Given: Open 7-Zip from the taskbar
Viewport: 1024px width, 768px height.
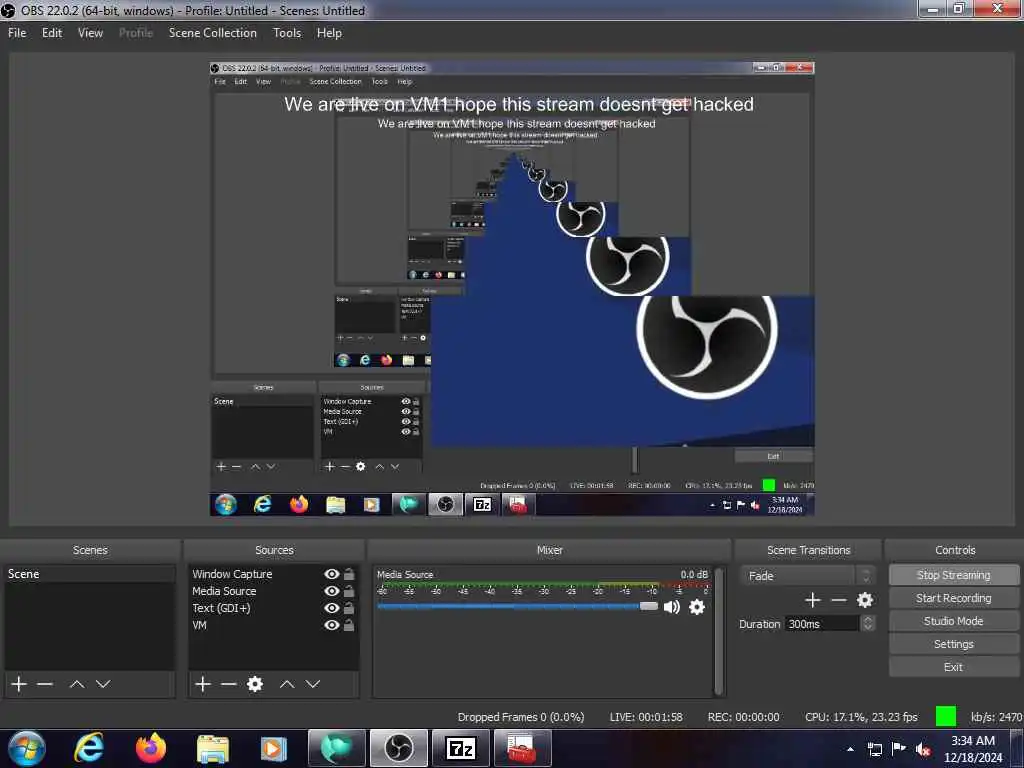Looking at the screenshot, I should click(x=461, y=748).
